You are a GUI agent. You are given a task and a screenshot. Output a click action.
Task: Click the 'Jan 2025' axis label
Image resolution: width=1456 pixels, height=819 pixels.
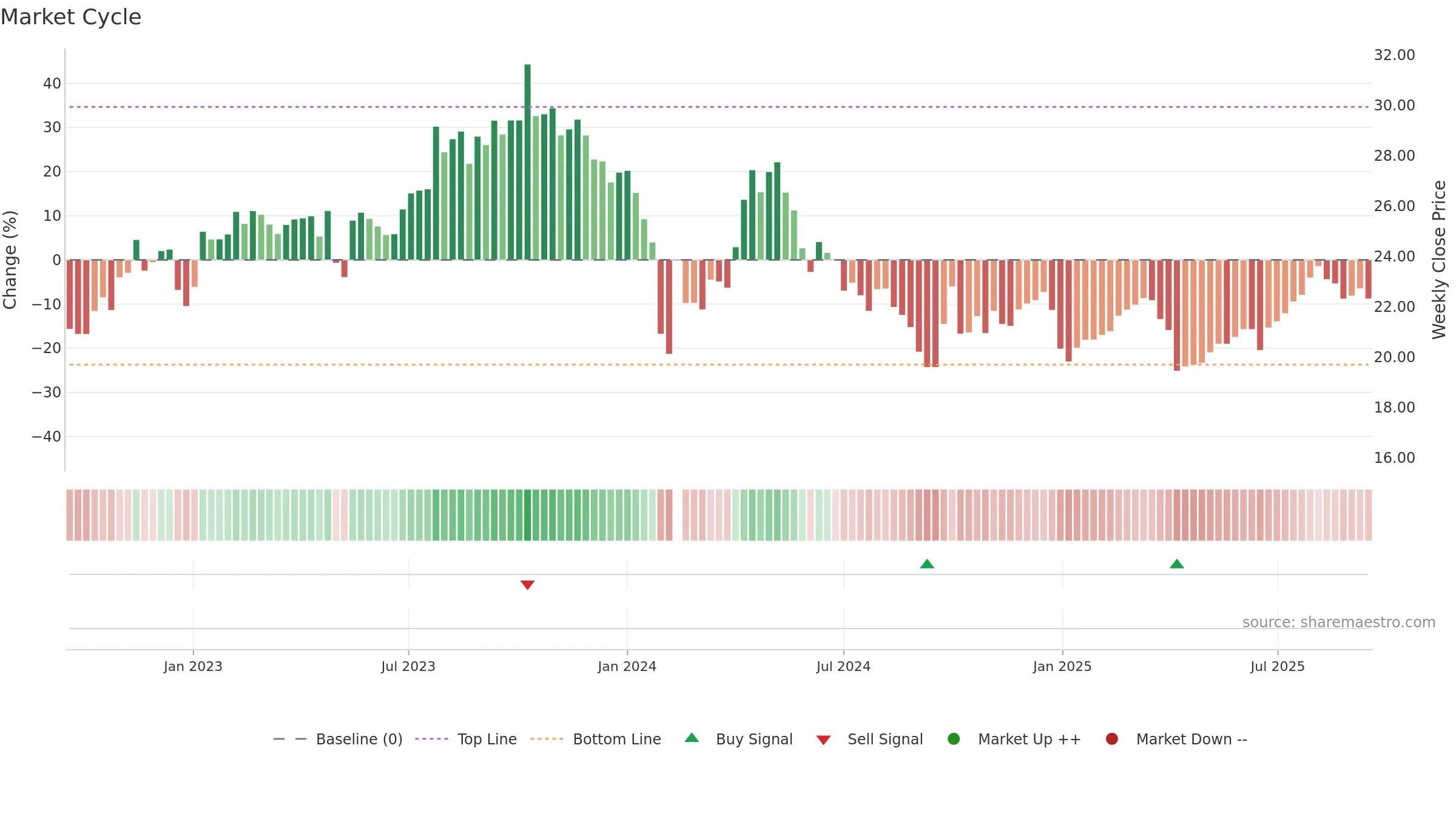click(1062, 667)
